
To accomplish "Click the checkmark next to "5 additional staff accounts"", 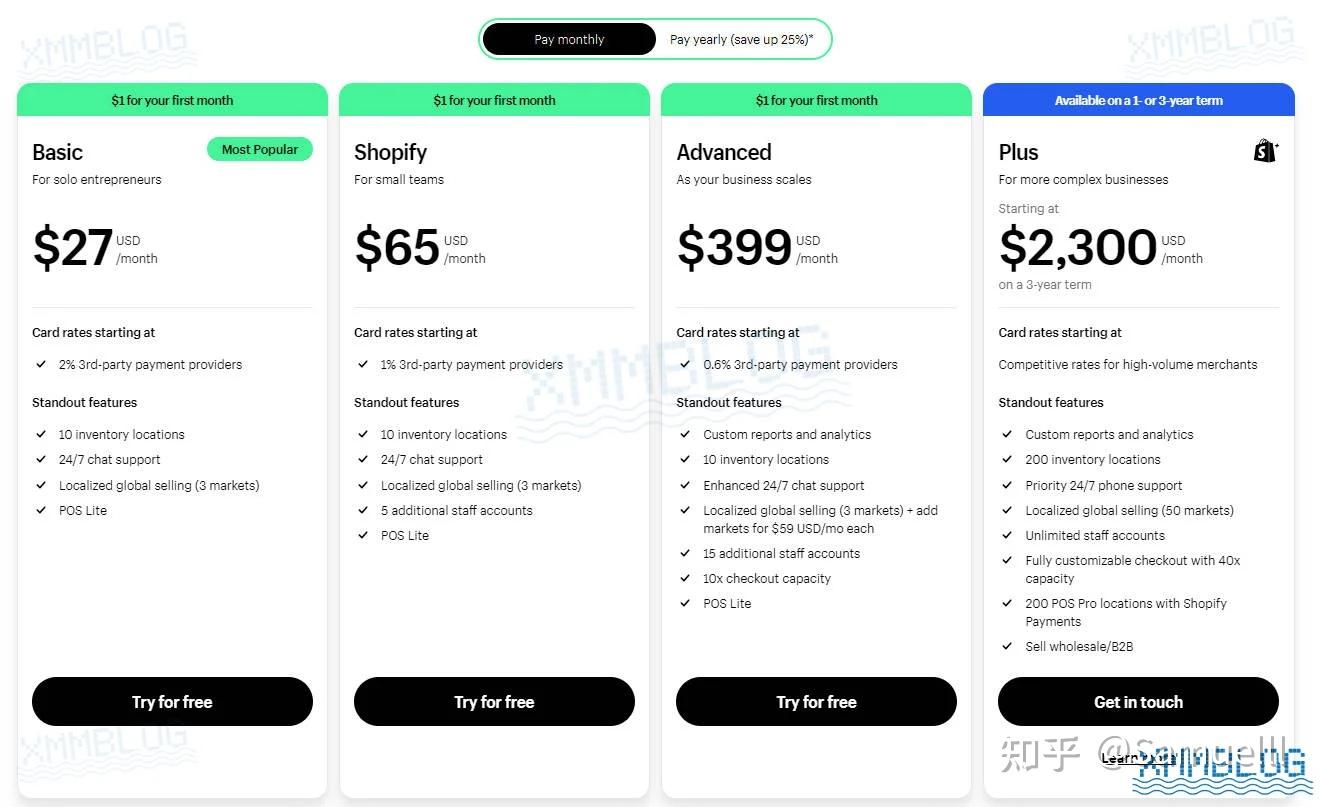I will pos(363,510).
